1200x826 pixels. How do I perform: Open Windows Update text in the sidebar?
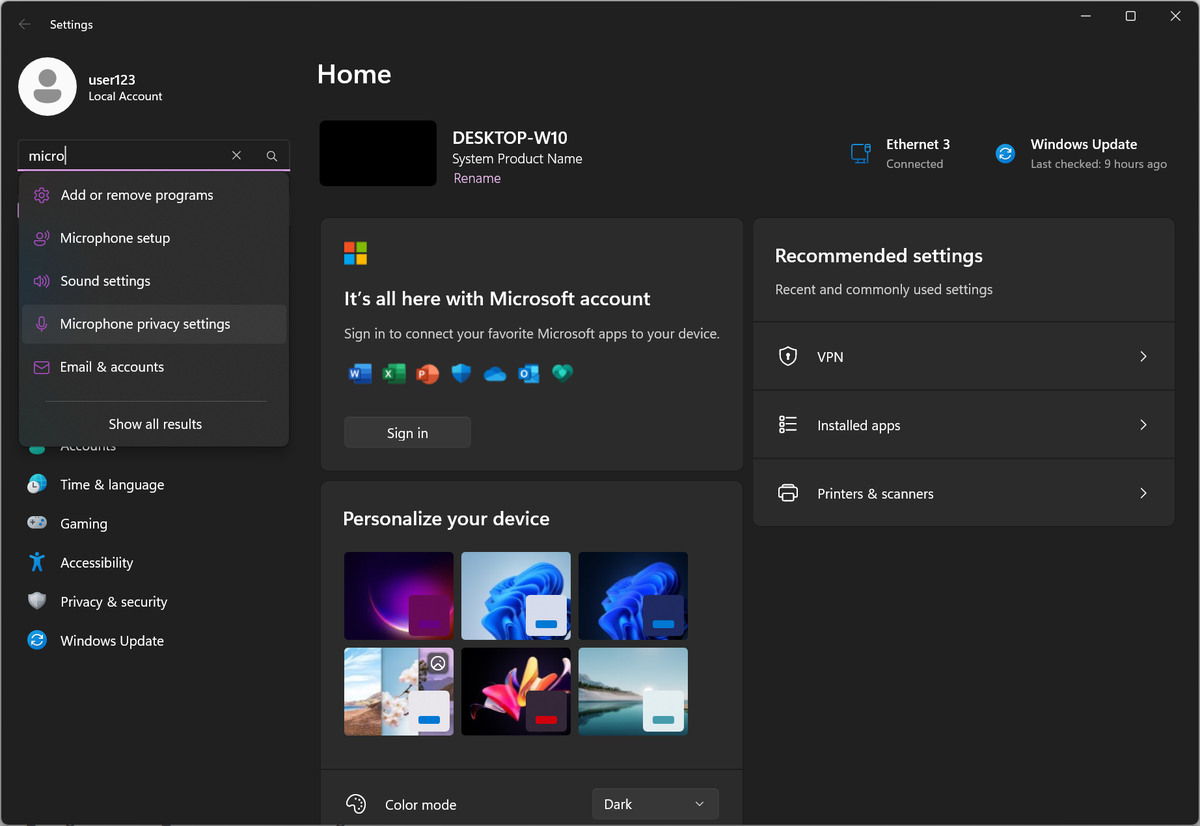point(112,640)
